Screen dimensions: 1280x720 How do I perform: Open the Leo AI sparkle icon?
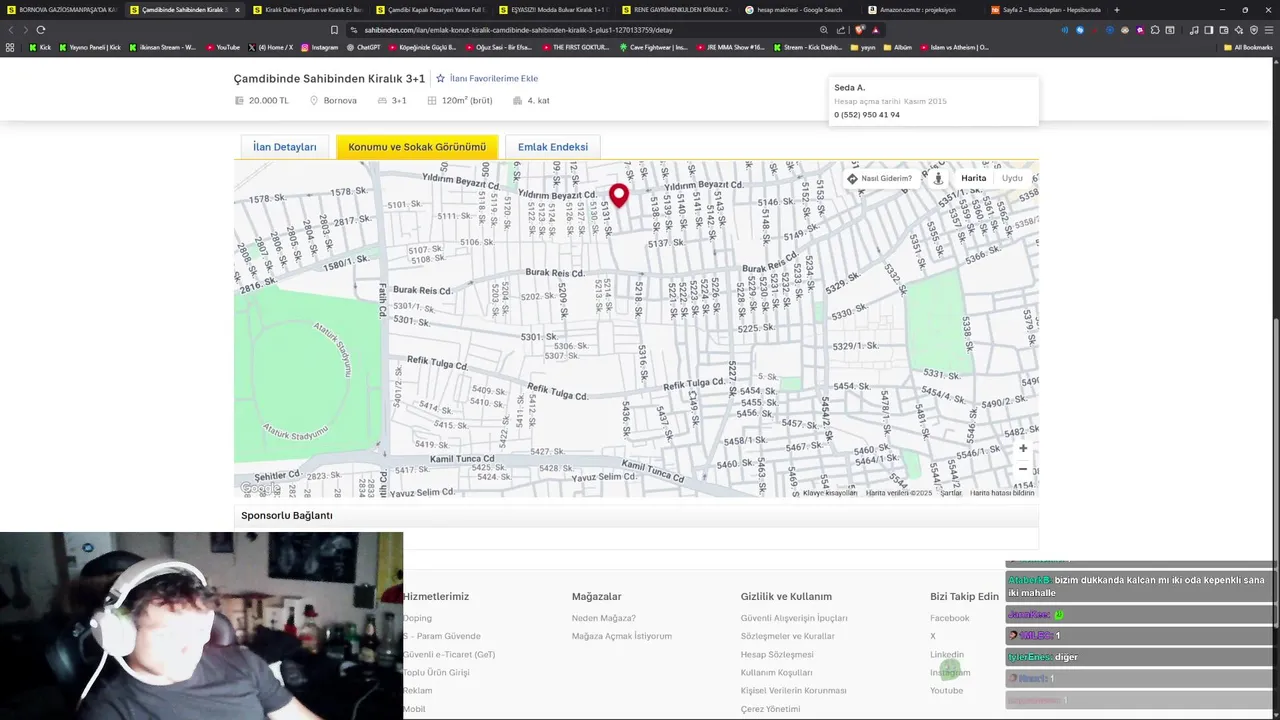click(x=1239, y=30)
